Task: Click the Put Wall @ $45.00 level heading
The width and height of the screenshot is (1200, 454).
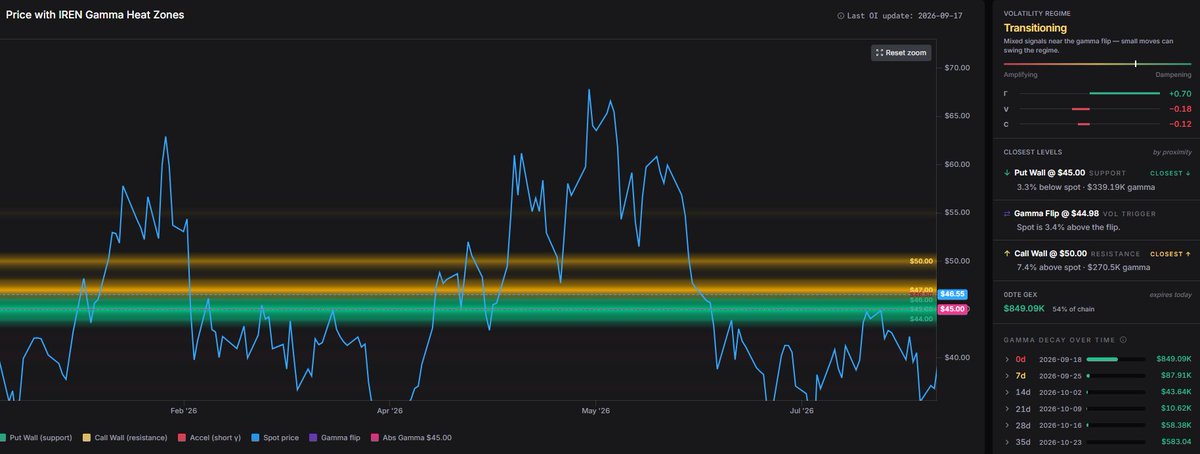Action: [x=1048, y=173]
